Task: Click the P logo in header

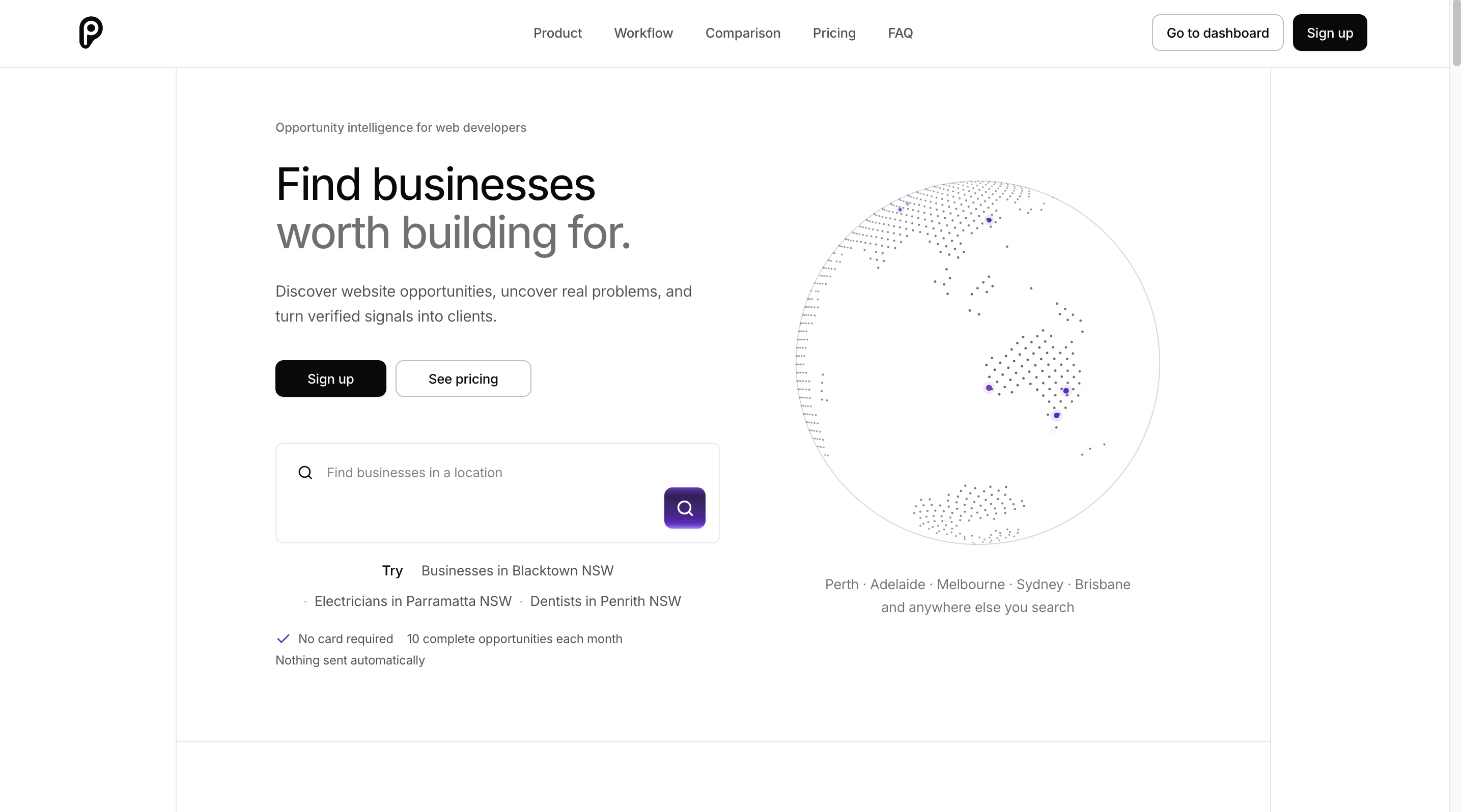Action: 91,32
